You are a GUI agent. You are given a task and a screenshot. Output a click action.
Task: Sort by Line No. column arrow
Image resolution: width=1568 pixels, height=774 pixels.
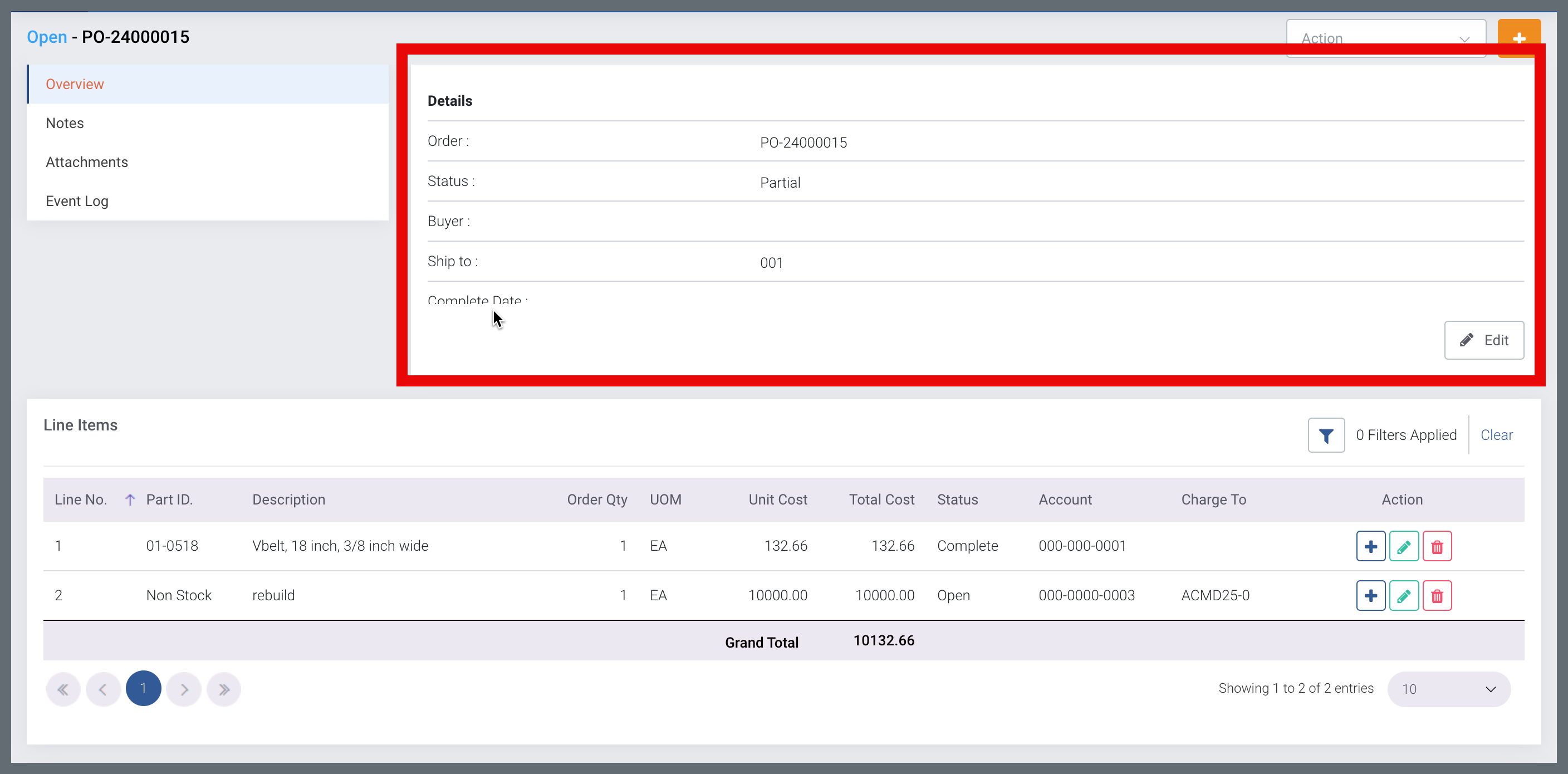pos(130,499)
